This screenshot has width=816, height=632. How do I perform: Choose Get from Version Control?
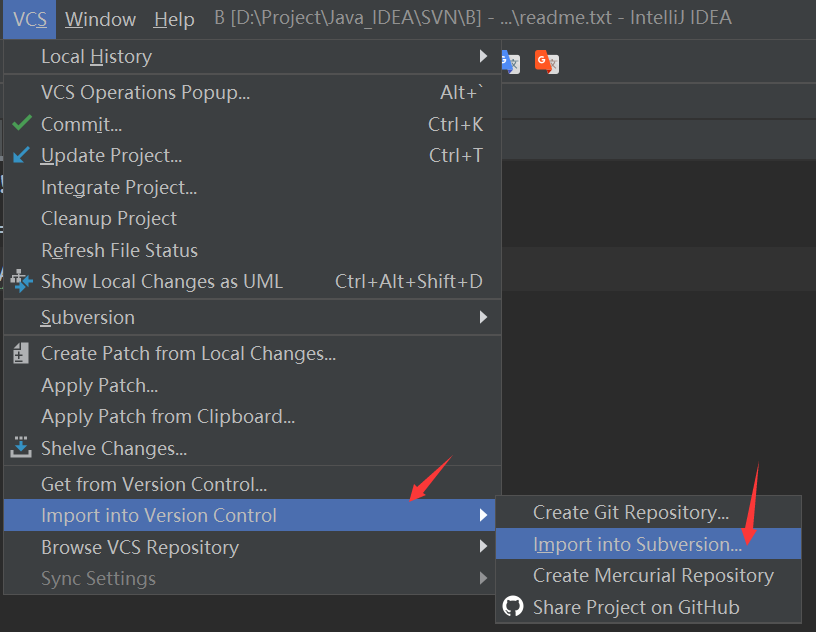154,484
